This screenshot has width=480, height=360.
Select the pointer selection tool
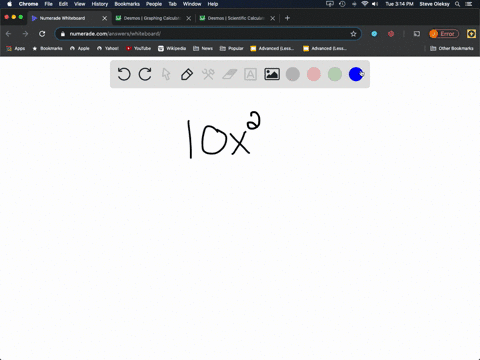pyautogui.click(x=166, y=74)
